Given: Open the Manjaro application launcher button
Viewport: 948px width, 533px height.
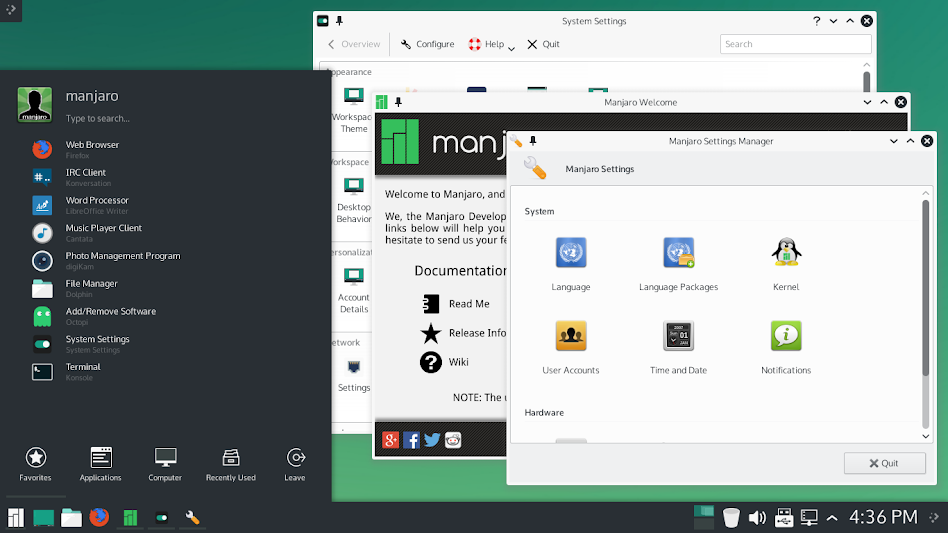Looking at the screenshot, I should click(x=16, y=517).
